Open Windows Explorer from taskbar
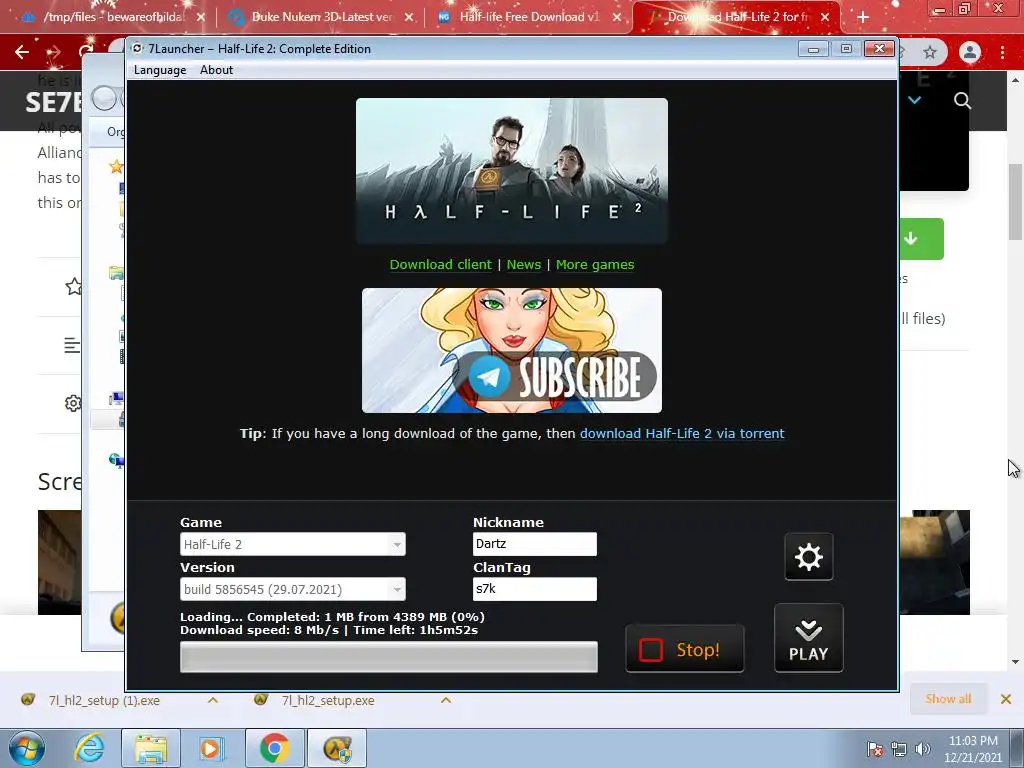Screen dimensions: 1024x768 [x=151, y=748]
